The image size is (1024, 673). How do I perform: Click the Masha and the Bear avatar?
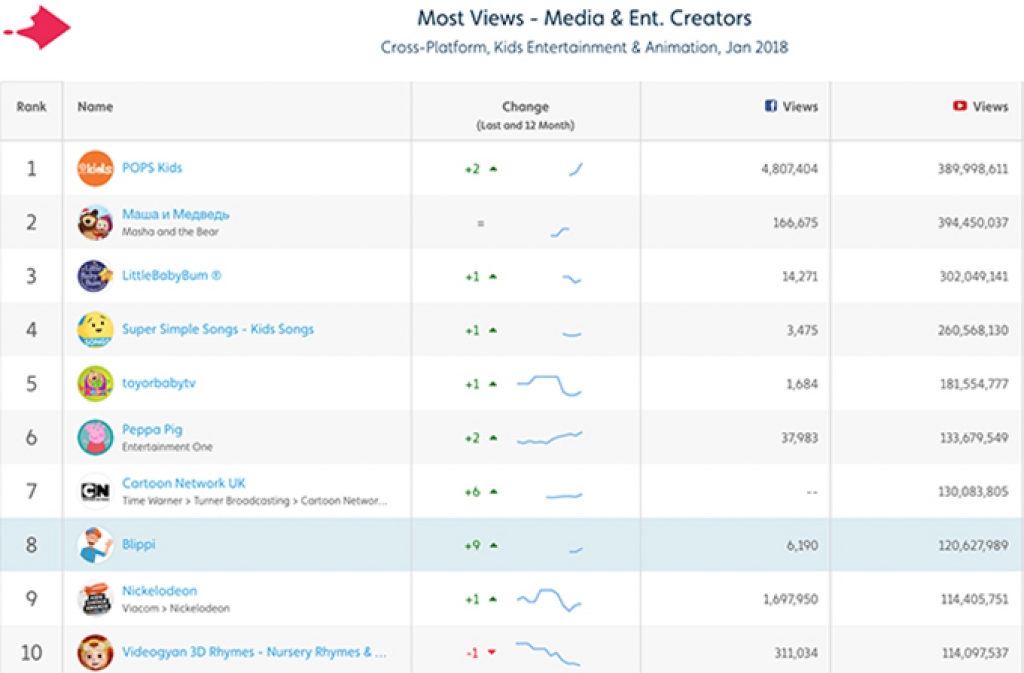95,222
